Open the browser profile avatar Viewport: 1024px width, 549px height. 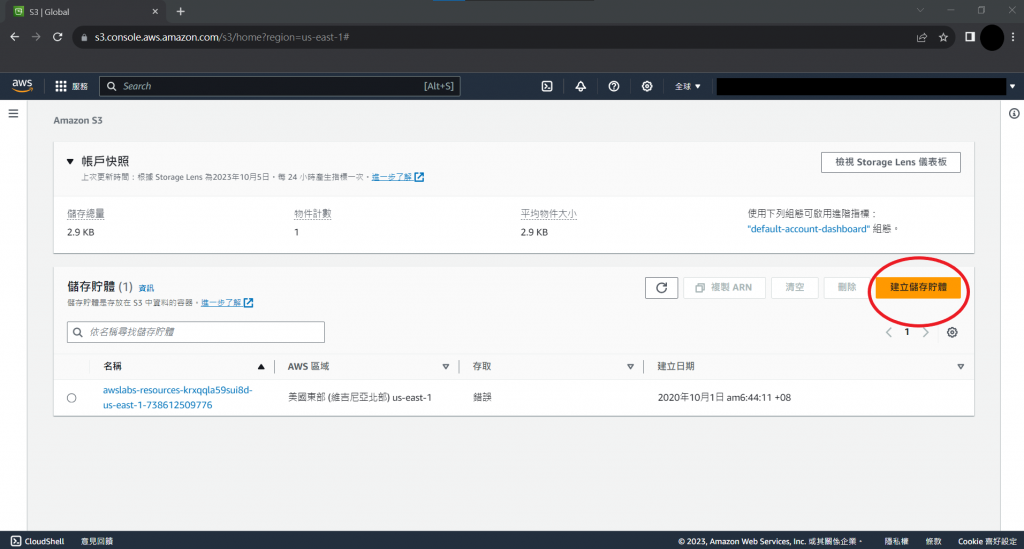[x=992, y=37]
